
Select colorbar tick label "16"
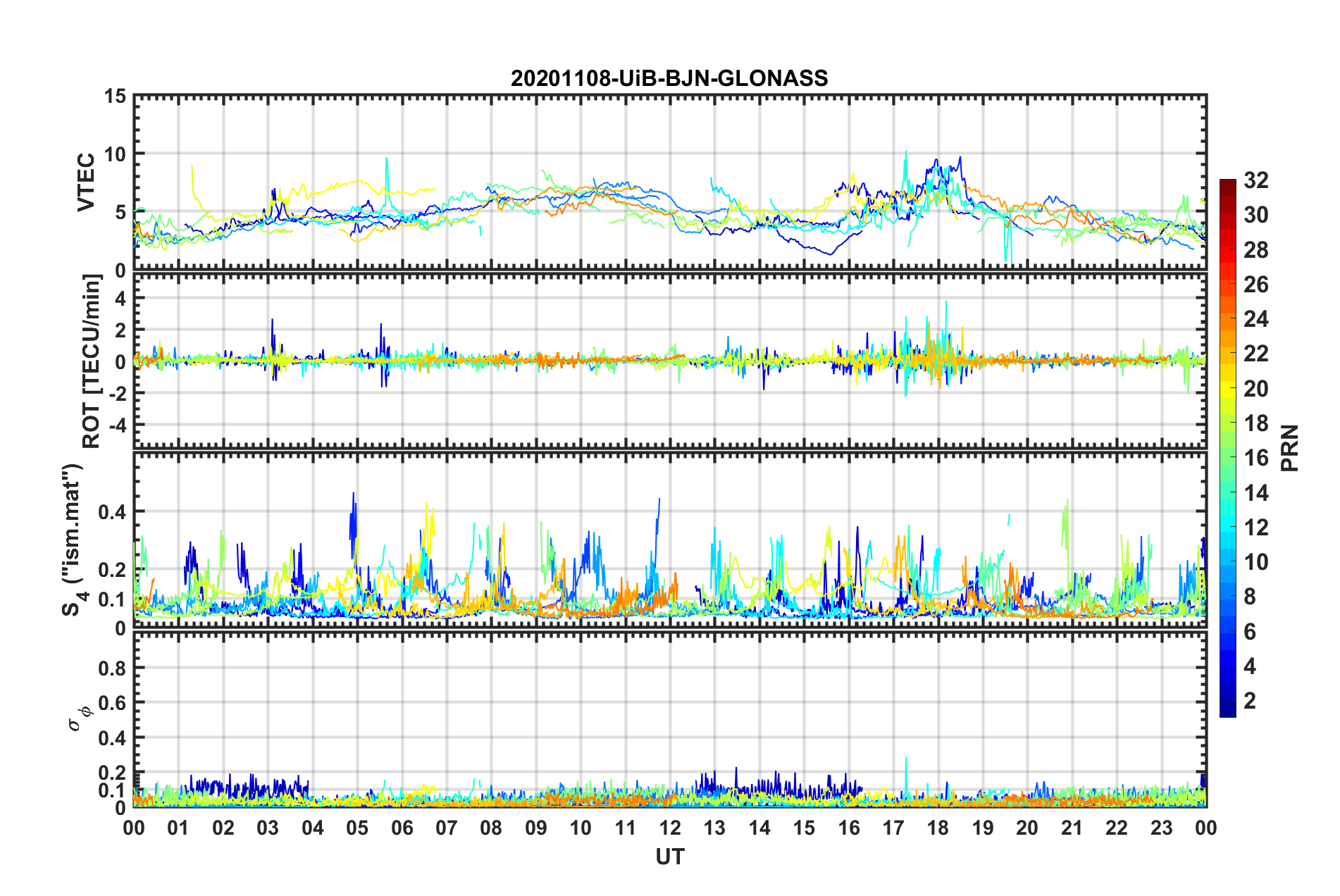tap(1255, 458)
